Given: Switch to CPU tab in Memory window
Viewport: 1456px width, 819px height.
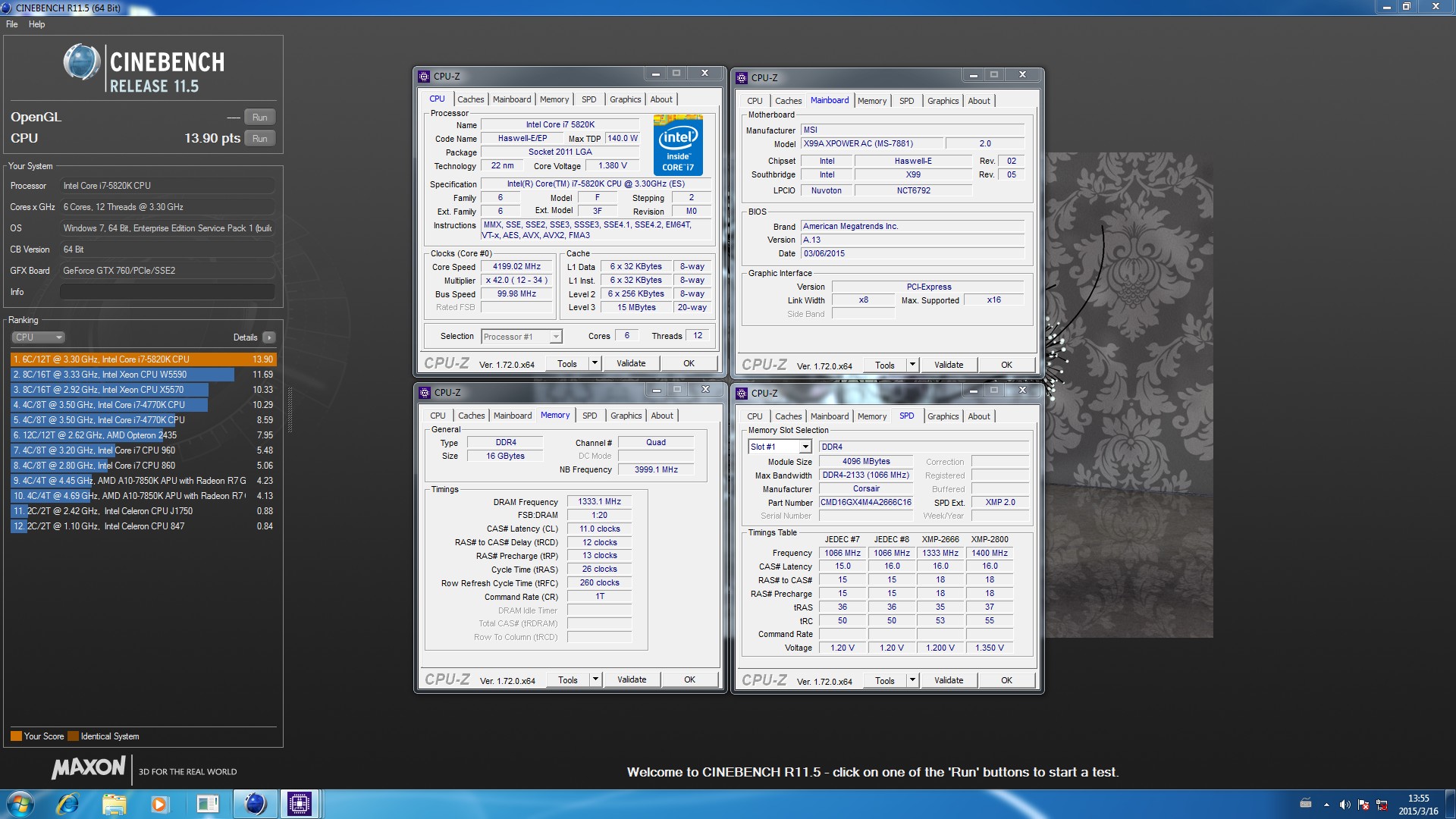Looking at the screenshot, I should click(x=438, y=416).
